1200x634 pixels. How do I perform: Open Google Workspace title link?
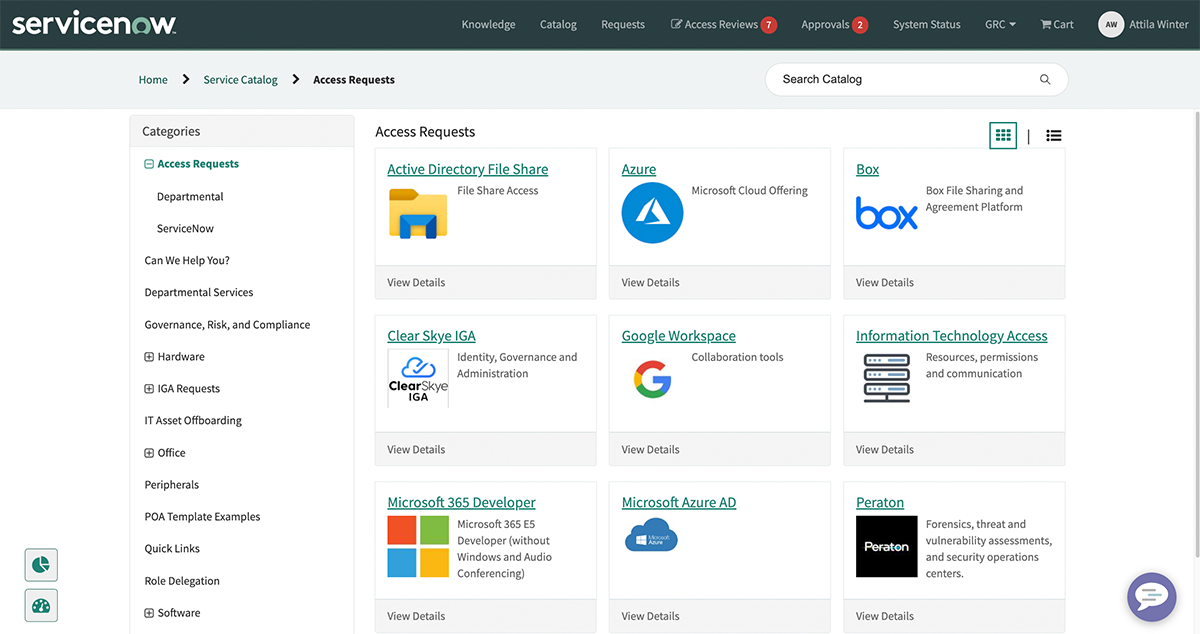click(678, 336)
